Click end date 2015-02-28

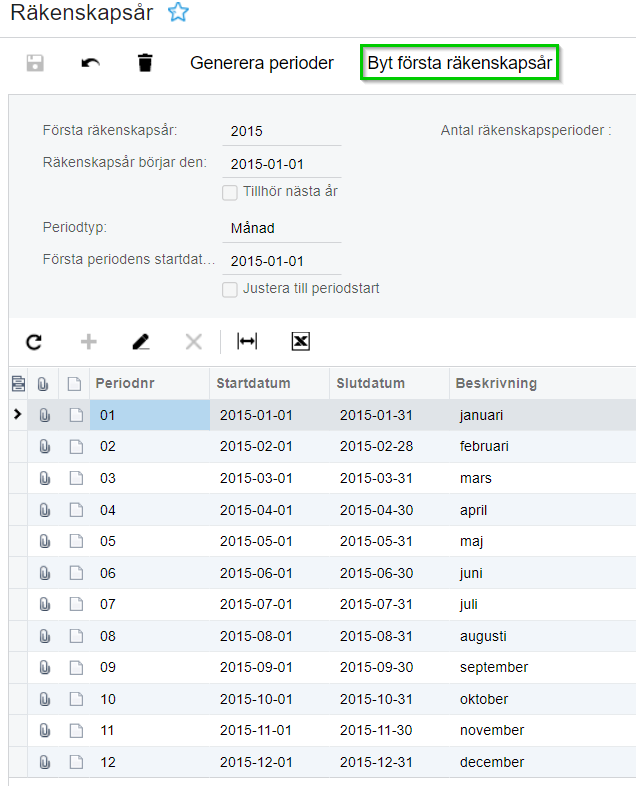pyautogui.click(x=389, y=446)
